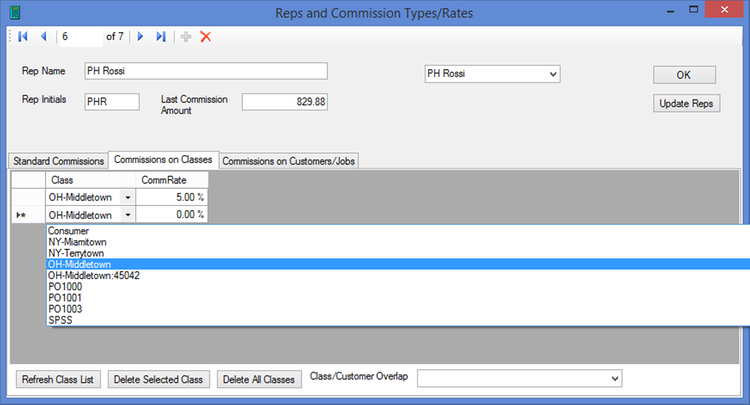Viewport: 750px width, 405px height.
Task: Choose Consumer from the class list
Action: point(398,231)
